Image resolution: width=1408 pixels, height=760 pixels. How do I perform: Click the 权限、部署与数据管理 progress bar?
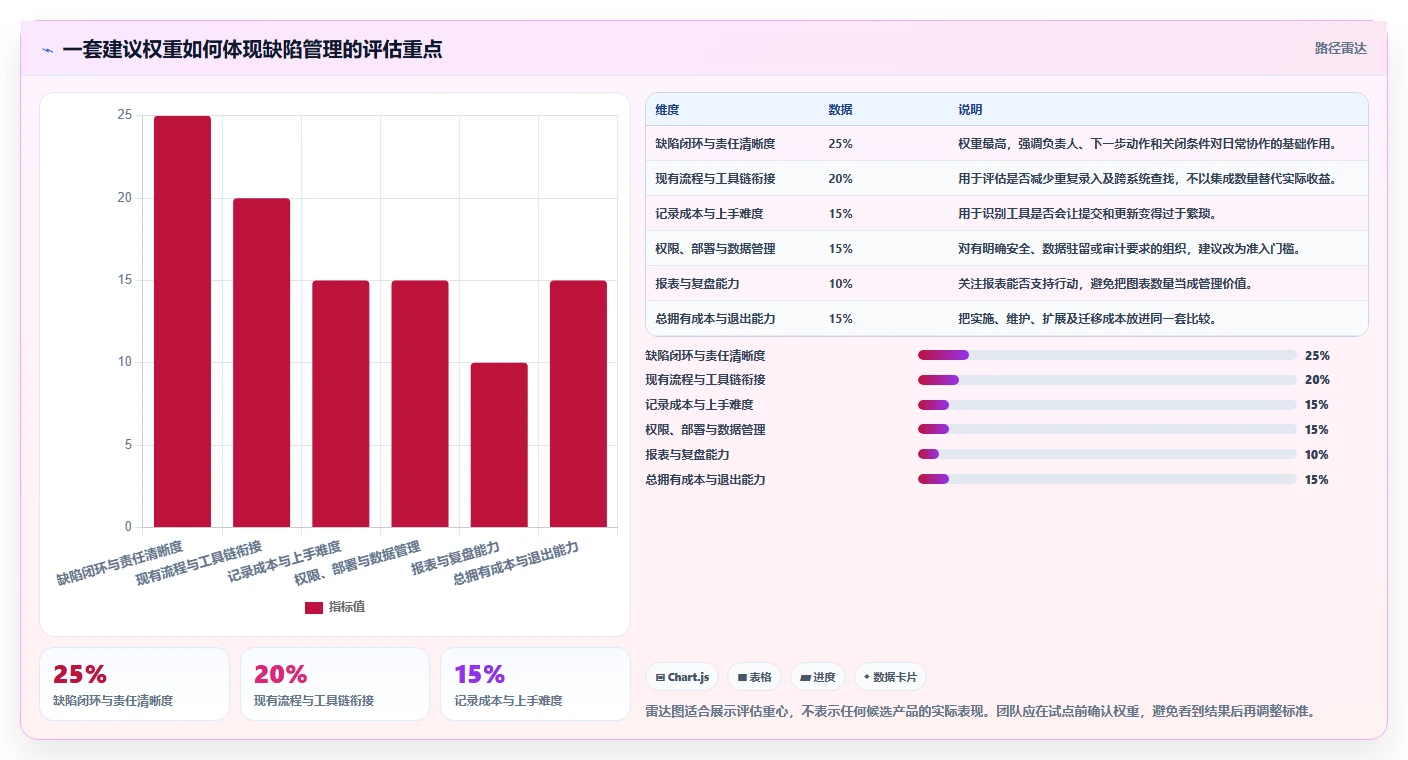tap(1107, 430)
